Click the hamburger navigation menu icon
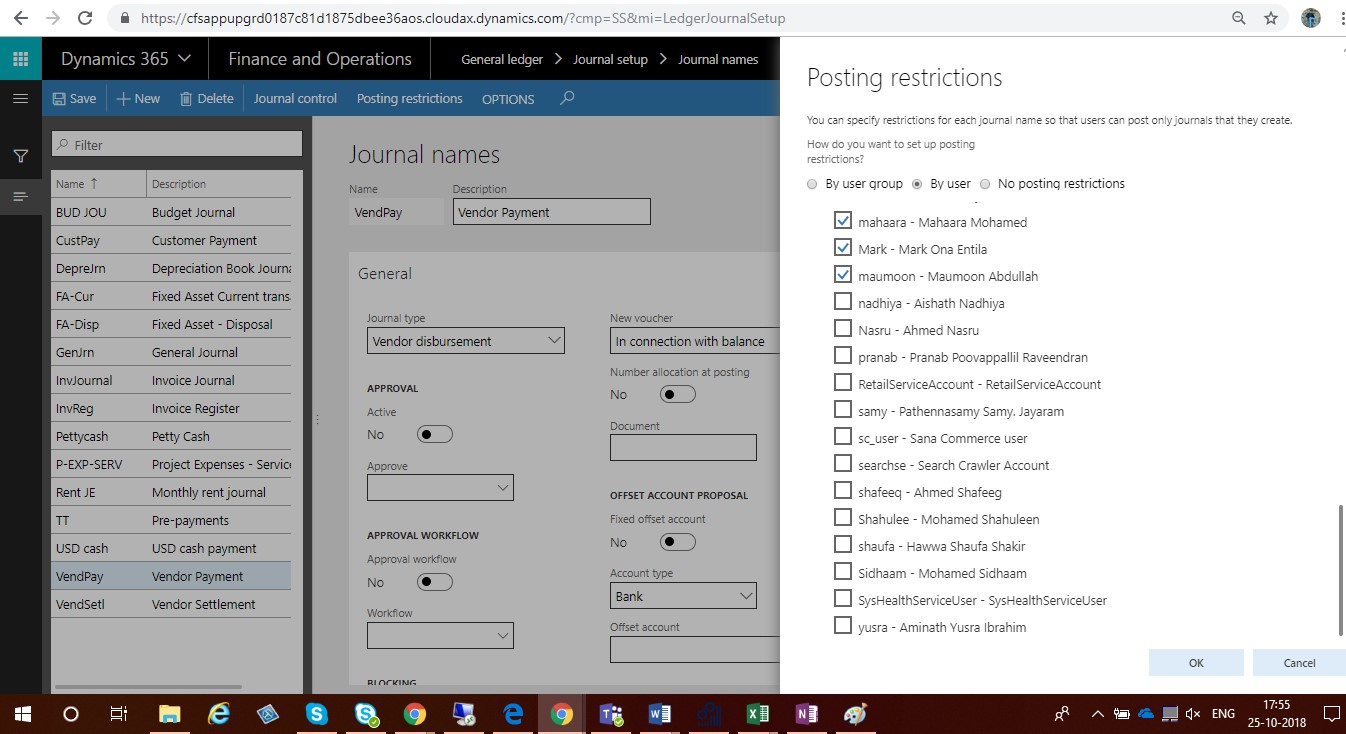 [20, 98]
